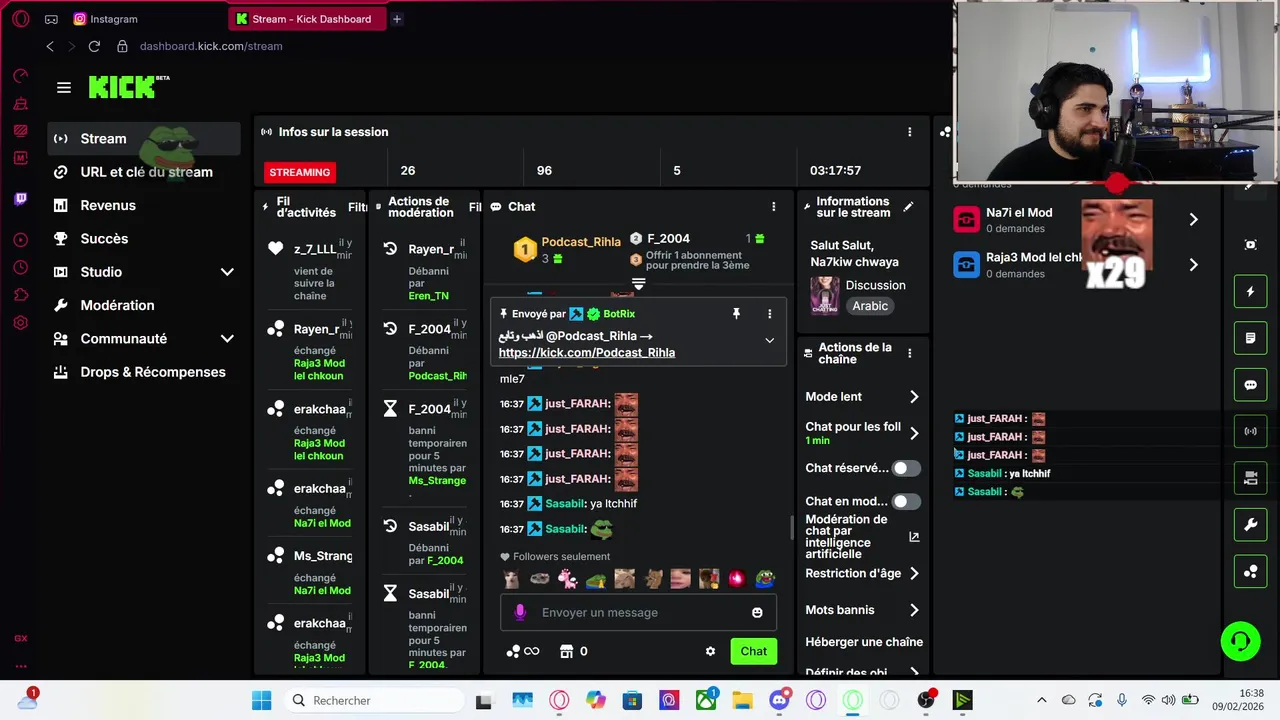Toggle the broadcast signal panel button
The image size is (1280, 720).
pos(1250,432)
